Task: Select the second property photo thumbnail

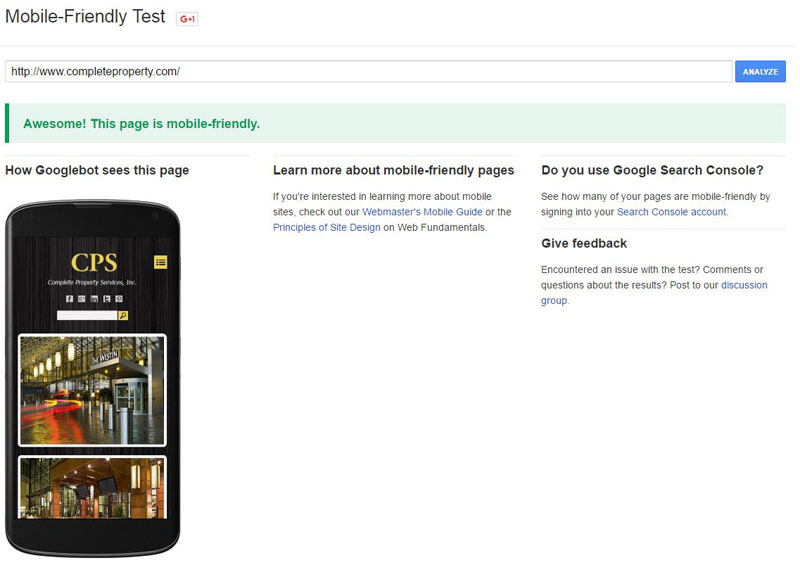Action: click(92, 488)
